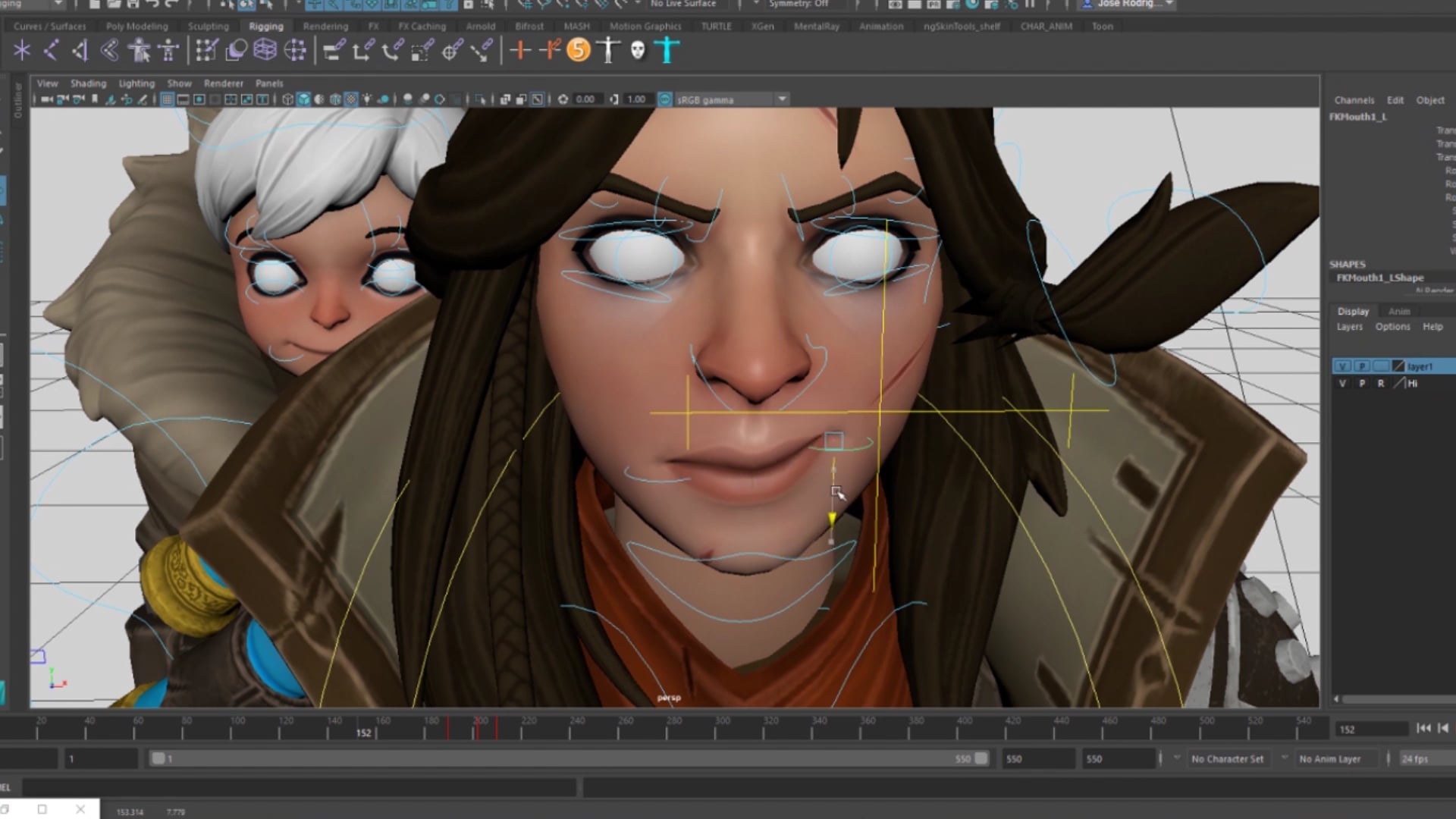Click the Aim Constraint shelf icon
The width and height of the screenshot is (1456, 819).
(x=451, y=51)
